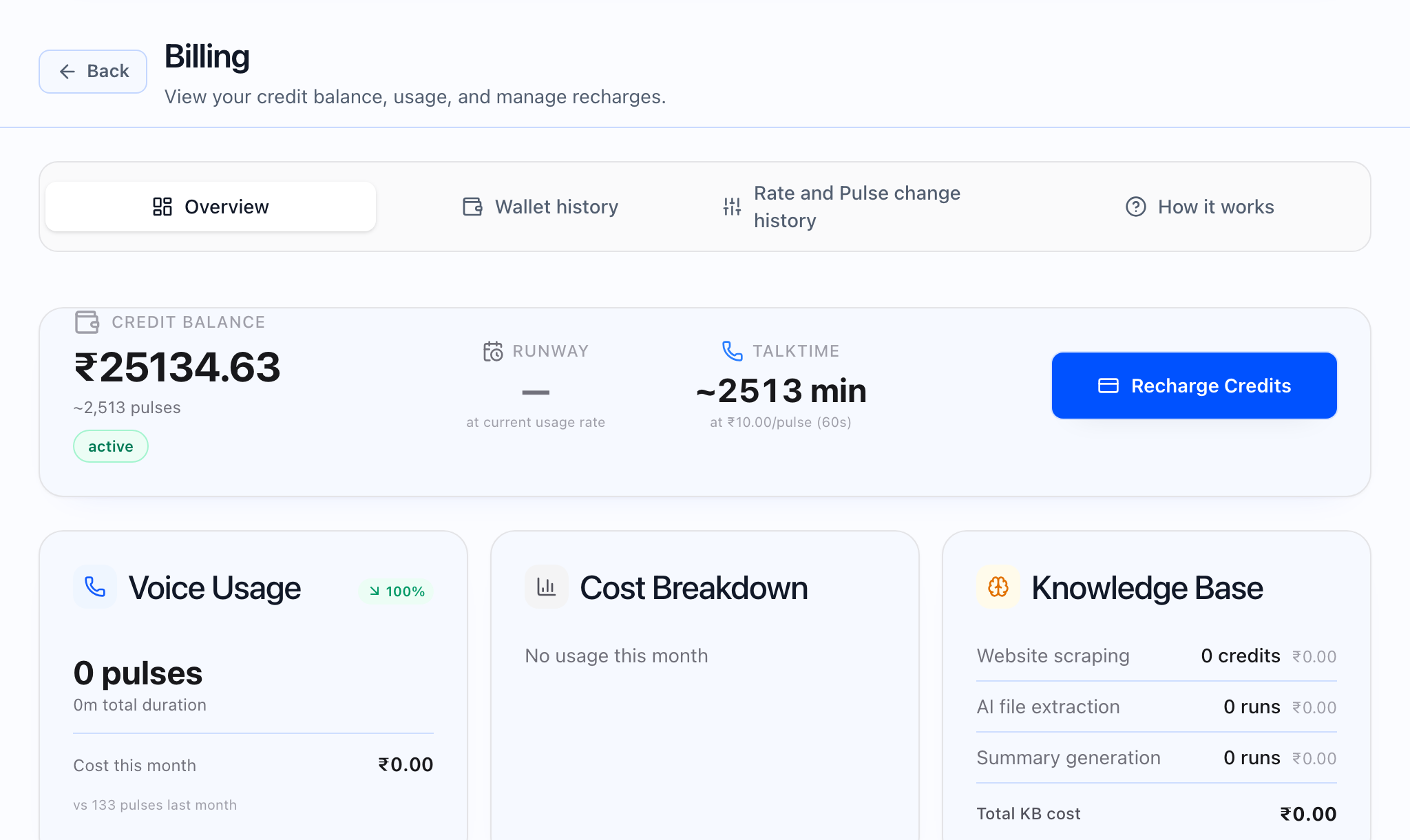Click 'at current usage rate' text

pyautogui.click(x=536, y=422)
